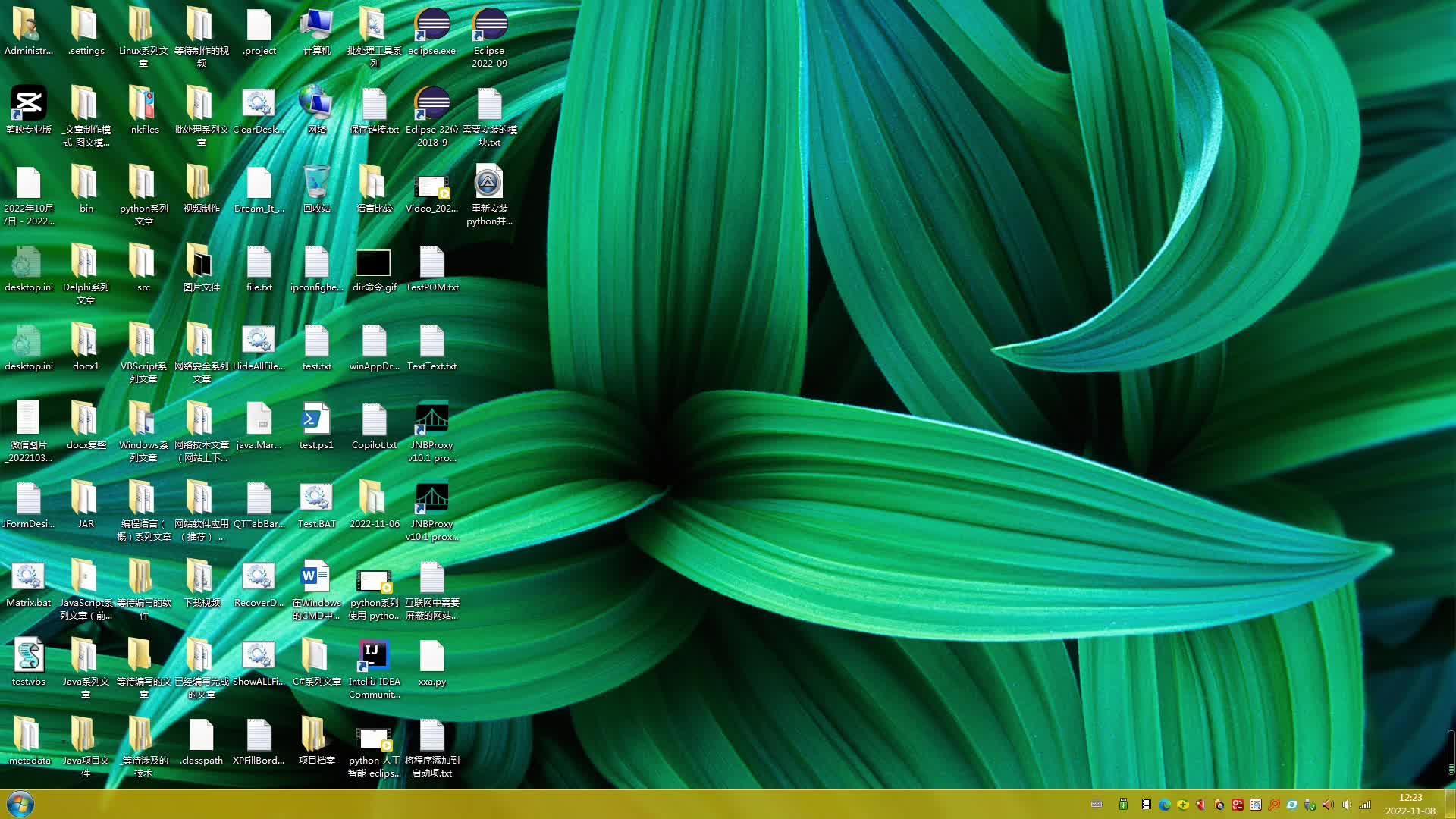Screen dimensions: 1456x819
Task: Open the Windows Start button
Action: tap(20, 804)
